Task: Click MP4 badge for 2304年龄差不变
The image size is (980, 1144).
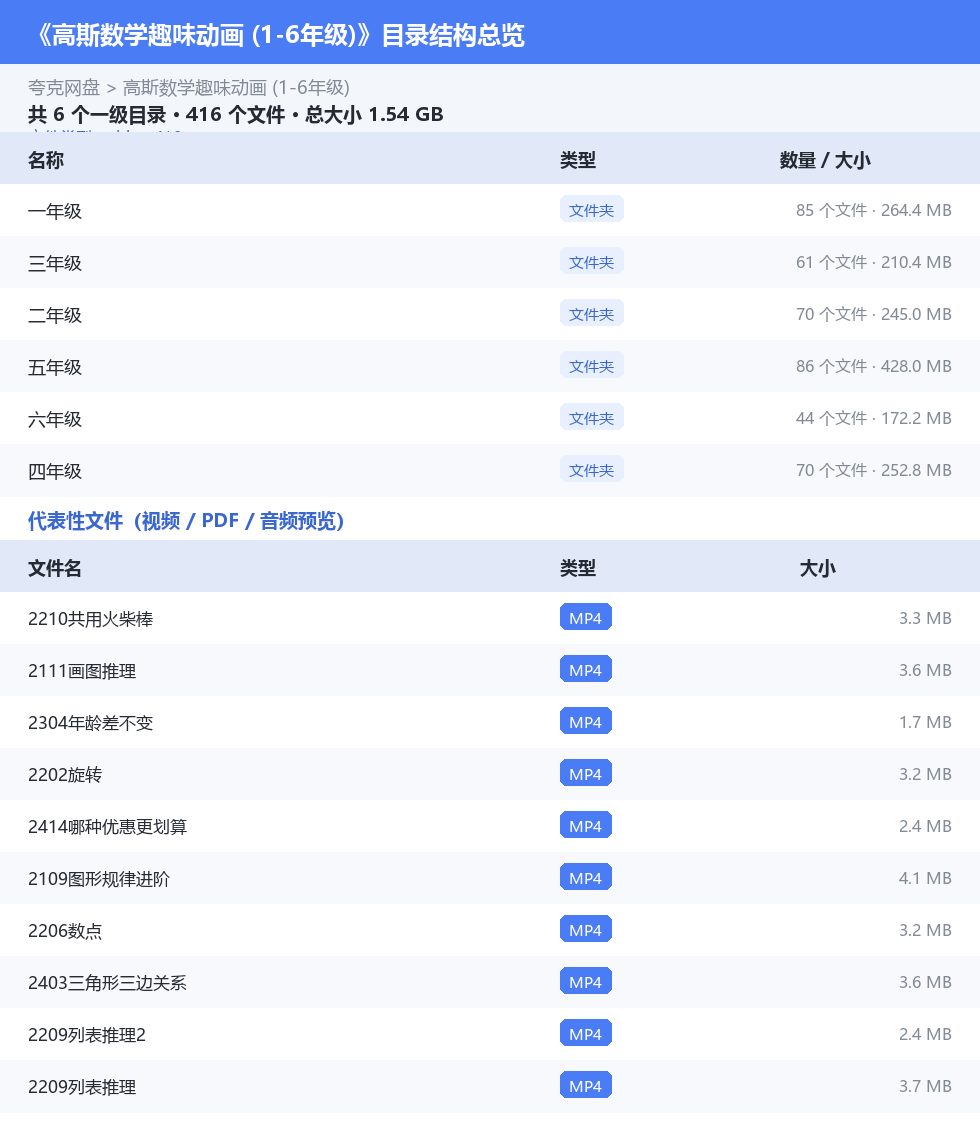Action: coord(586,722)
